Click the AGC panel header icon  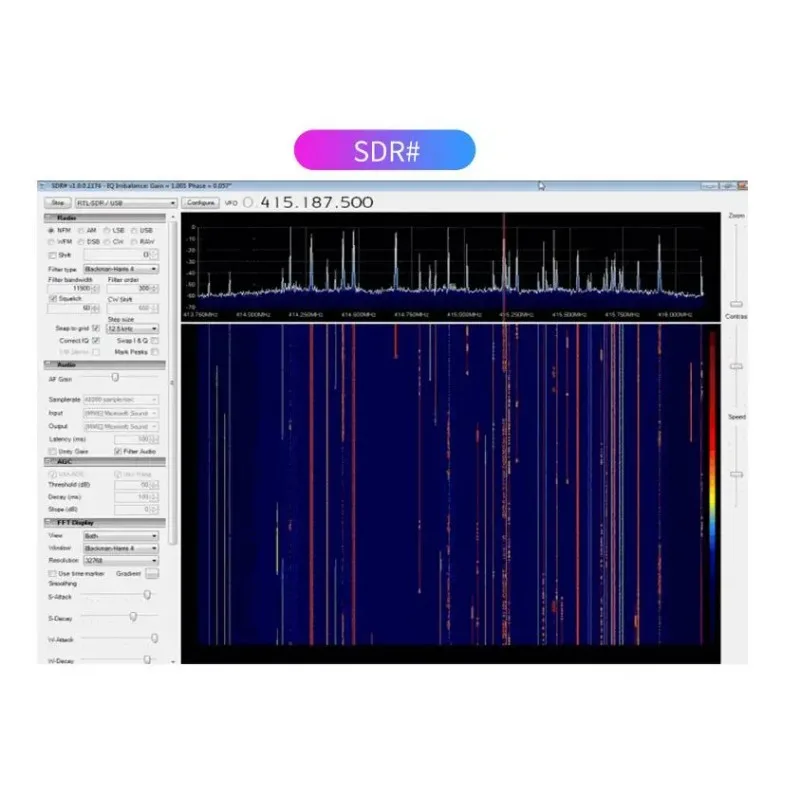(x=49, y=461)
